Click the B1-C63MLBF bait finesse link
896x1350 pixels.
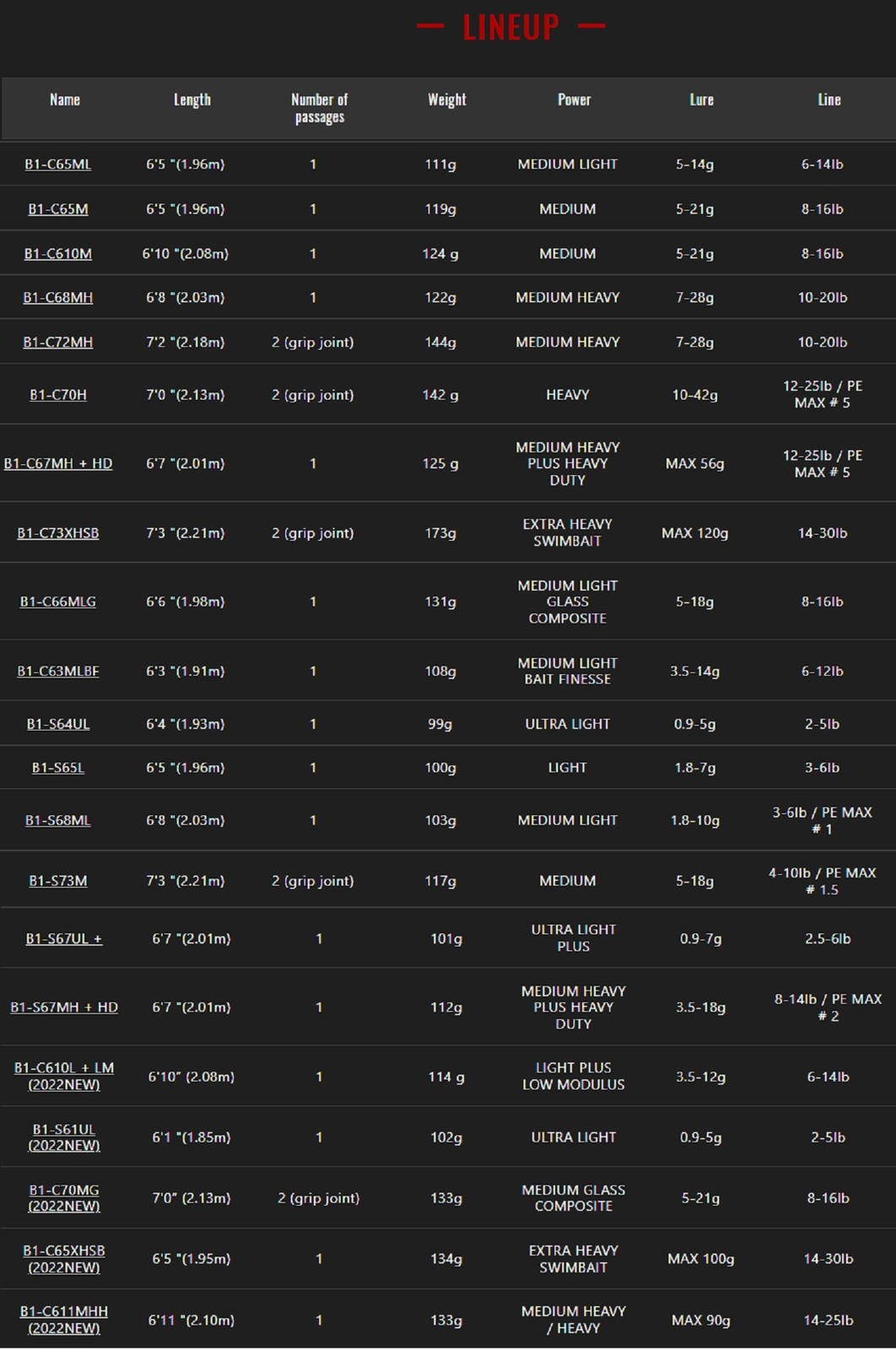[58, 672]
